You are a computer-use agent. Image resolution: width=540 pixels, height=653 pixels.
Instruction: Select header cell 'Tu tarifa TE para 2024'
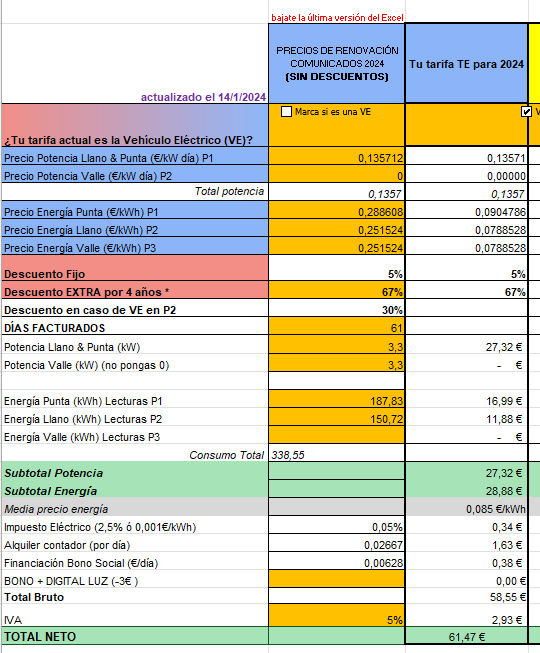(466, 63)
